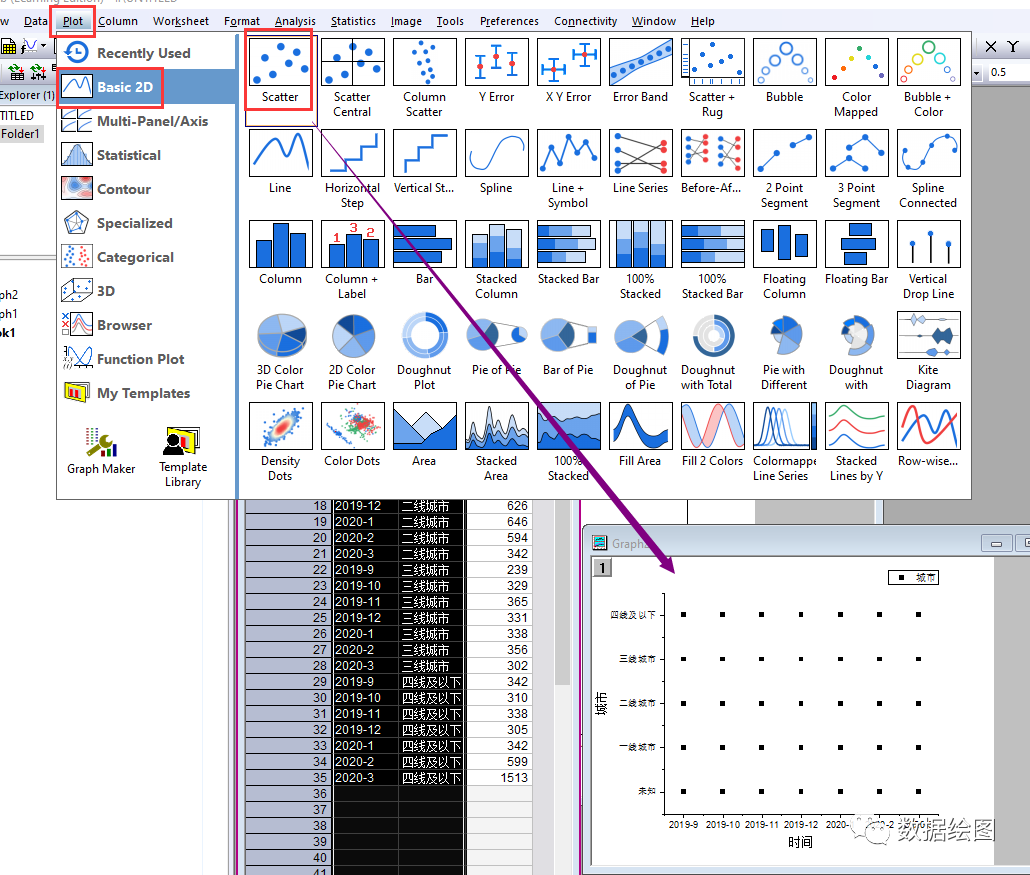Choose the Horizontal Step plot
The width and height of the screenshot is (1030, 875).
pyautogui.click(x=352, y=169)
